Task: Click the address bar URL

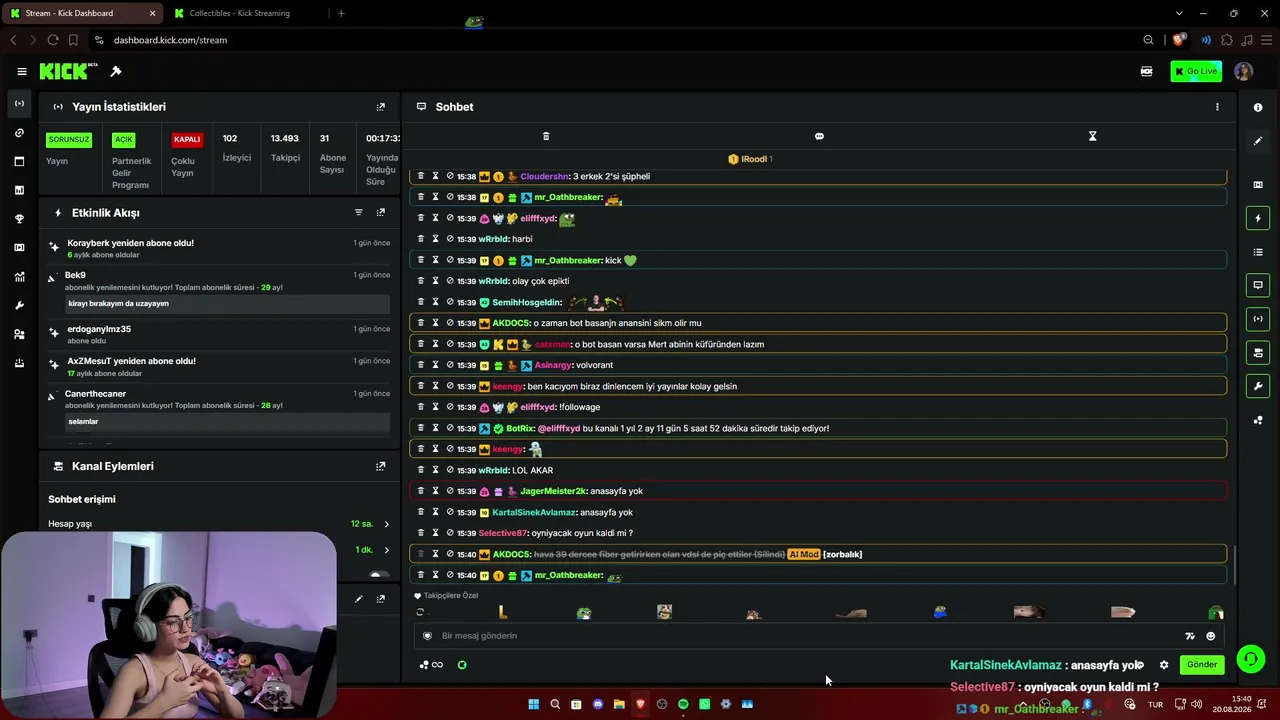Action: [170, 40]
